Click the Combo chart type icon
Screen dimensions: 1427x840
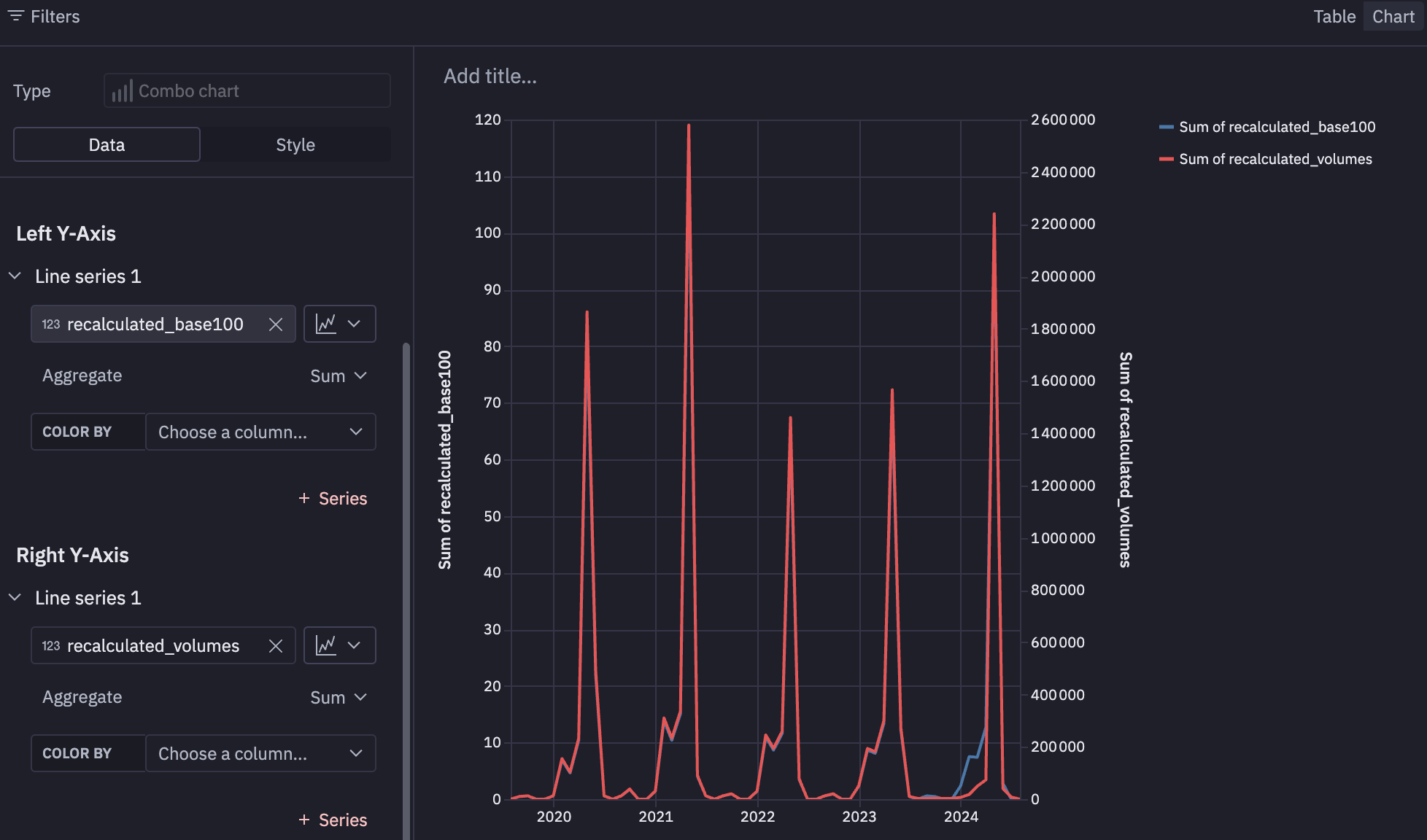click(122, 91)
